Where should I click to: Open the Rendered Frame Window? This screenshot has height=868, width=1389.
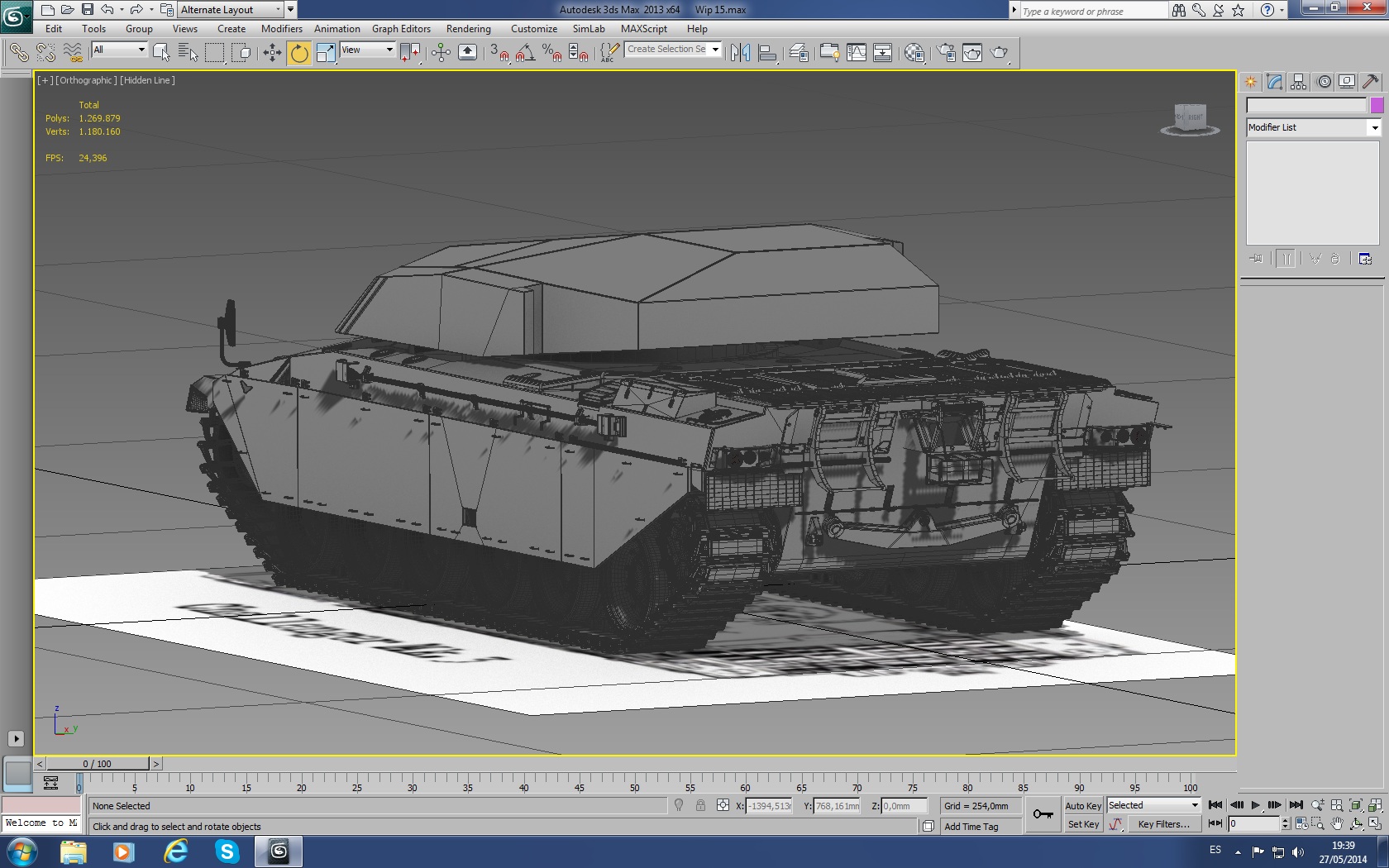tap(972, 53)
